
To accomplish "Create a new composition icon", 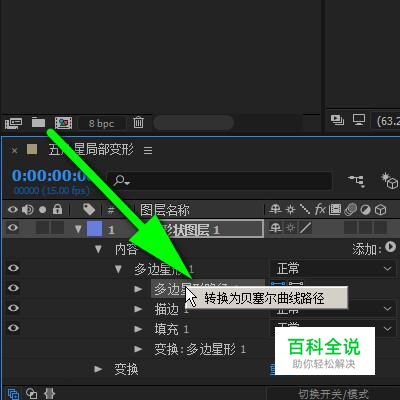I will pos(63,123).
